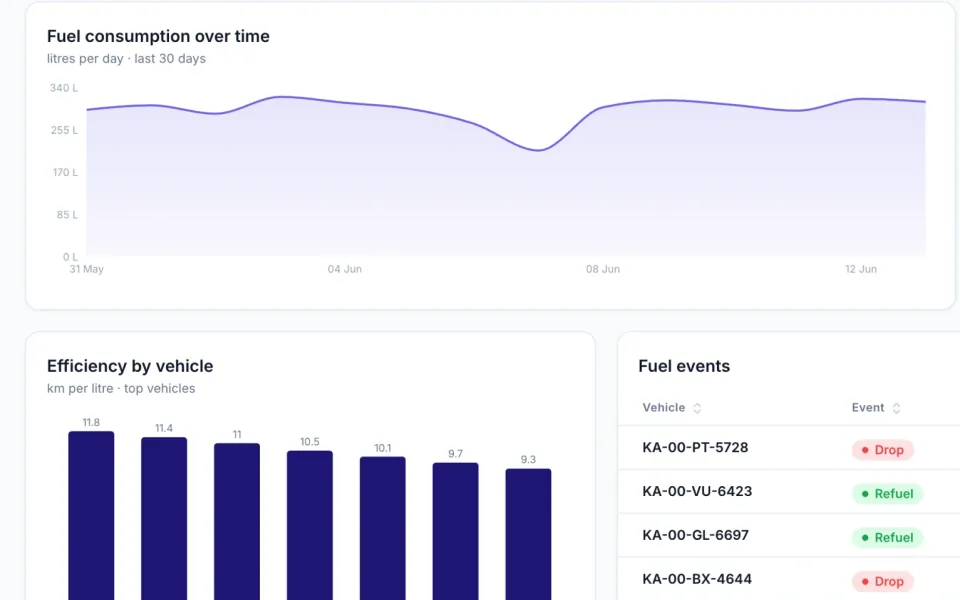Click the litres per day subtitle
960x600 pixels.
coord(126,59)
